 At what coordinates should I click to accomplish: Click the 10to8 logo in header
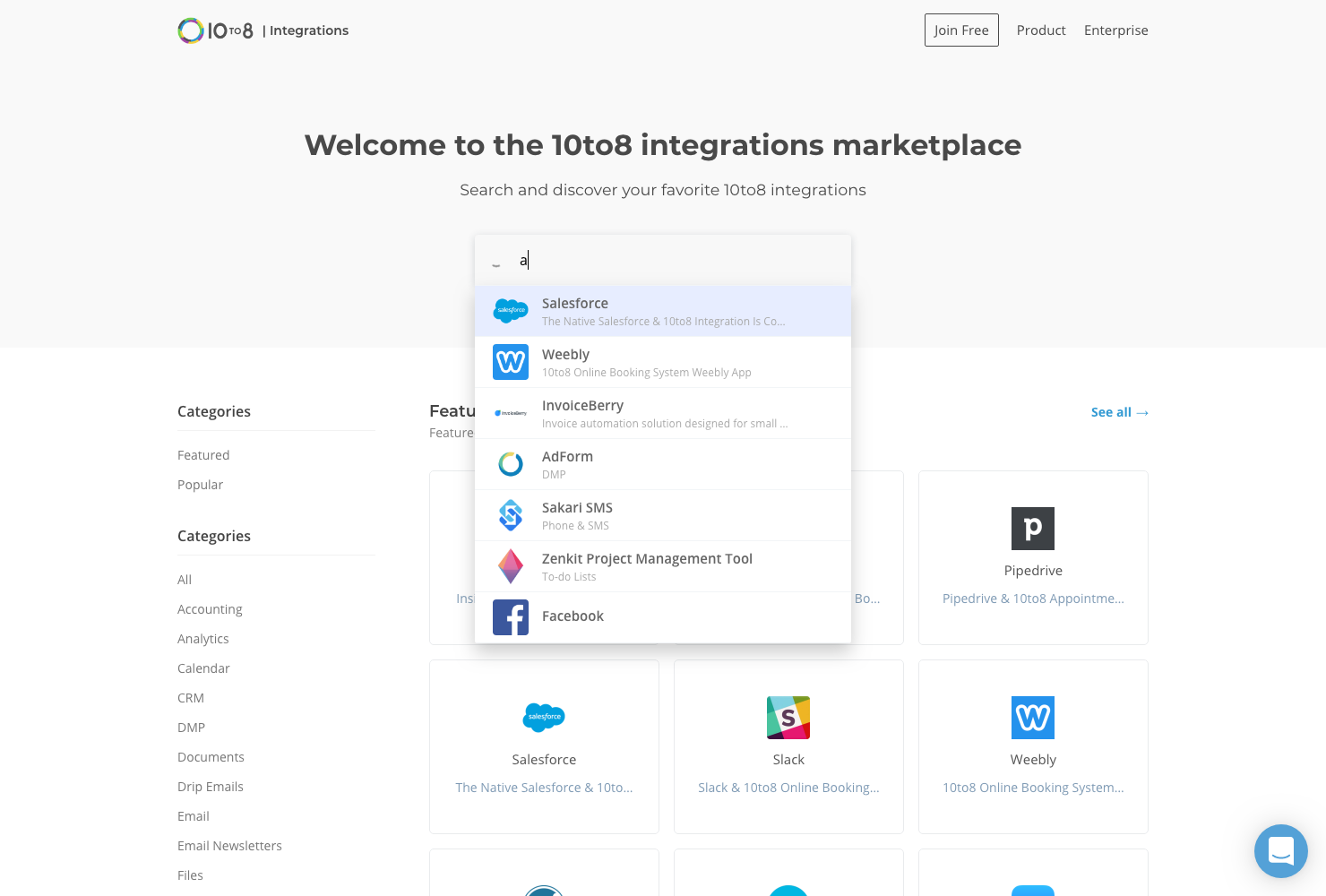coord(215,30)
